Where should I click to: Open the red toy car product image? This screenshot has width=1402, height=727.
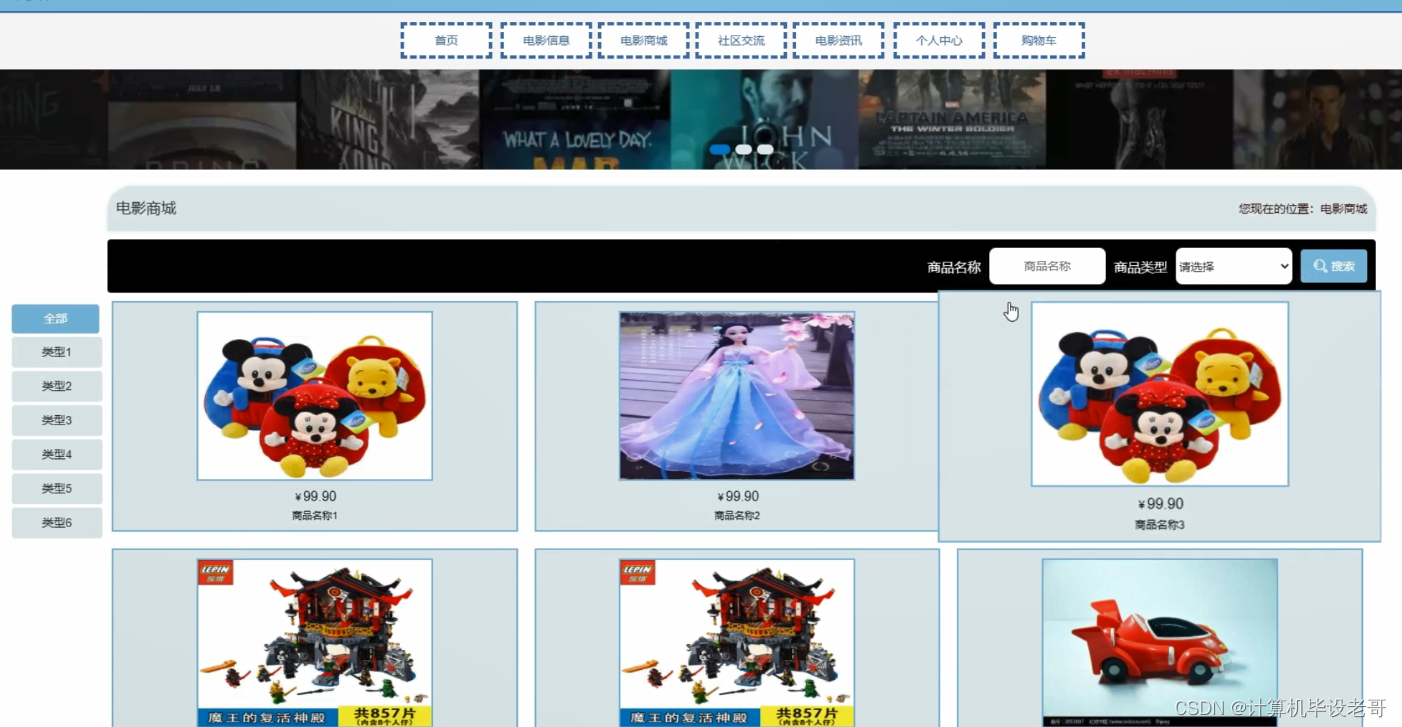[1160, 642]
